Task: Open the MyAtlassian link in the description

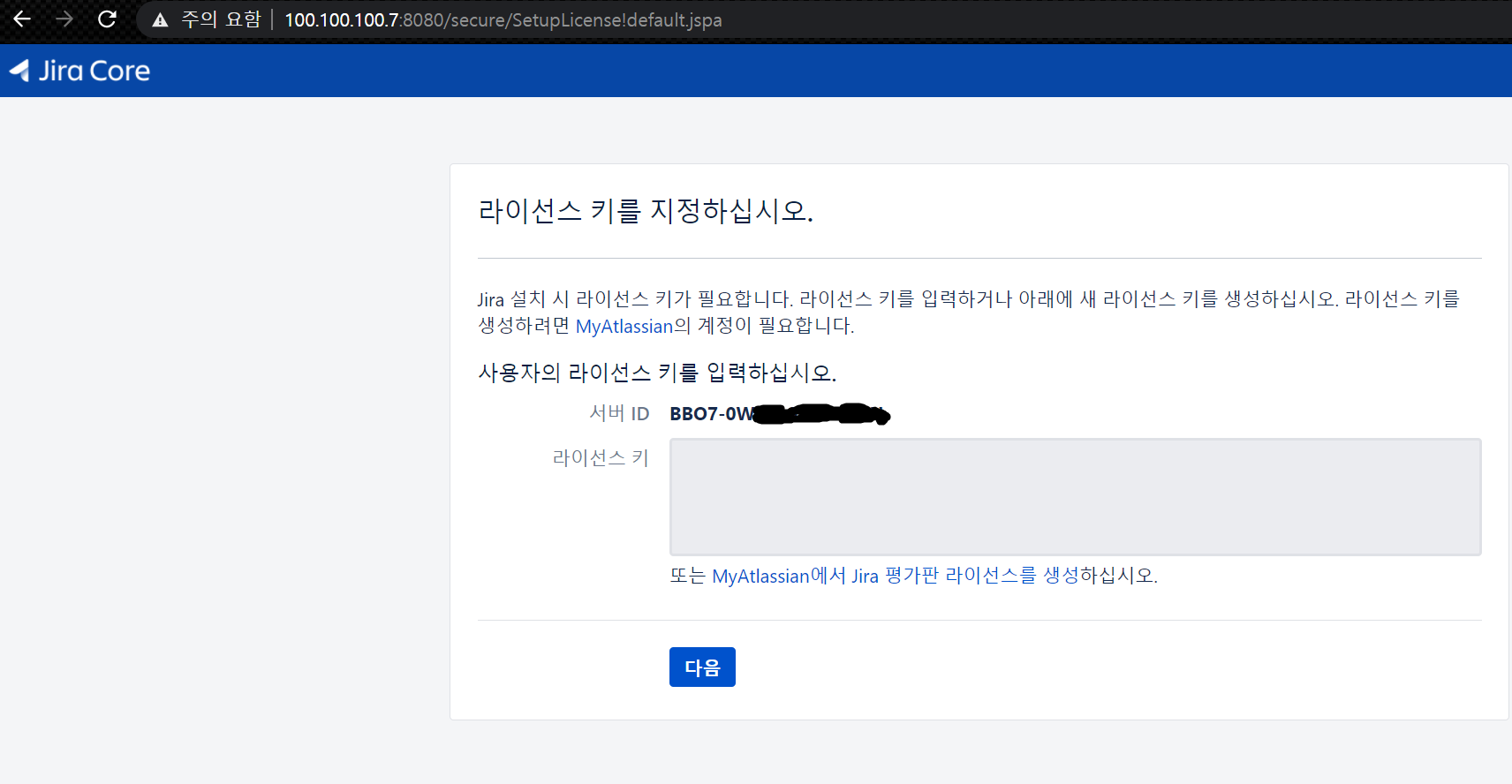Action: [x=624, y=326]
